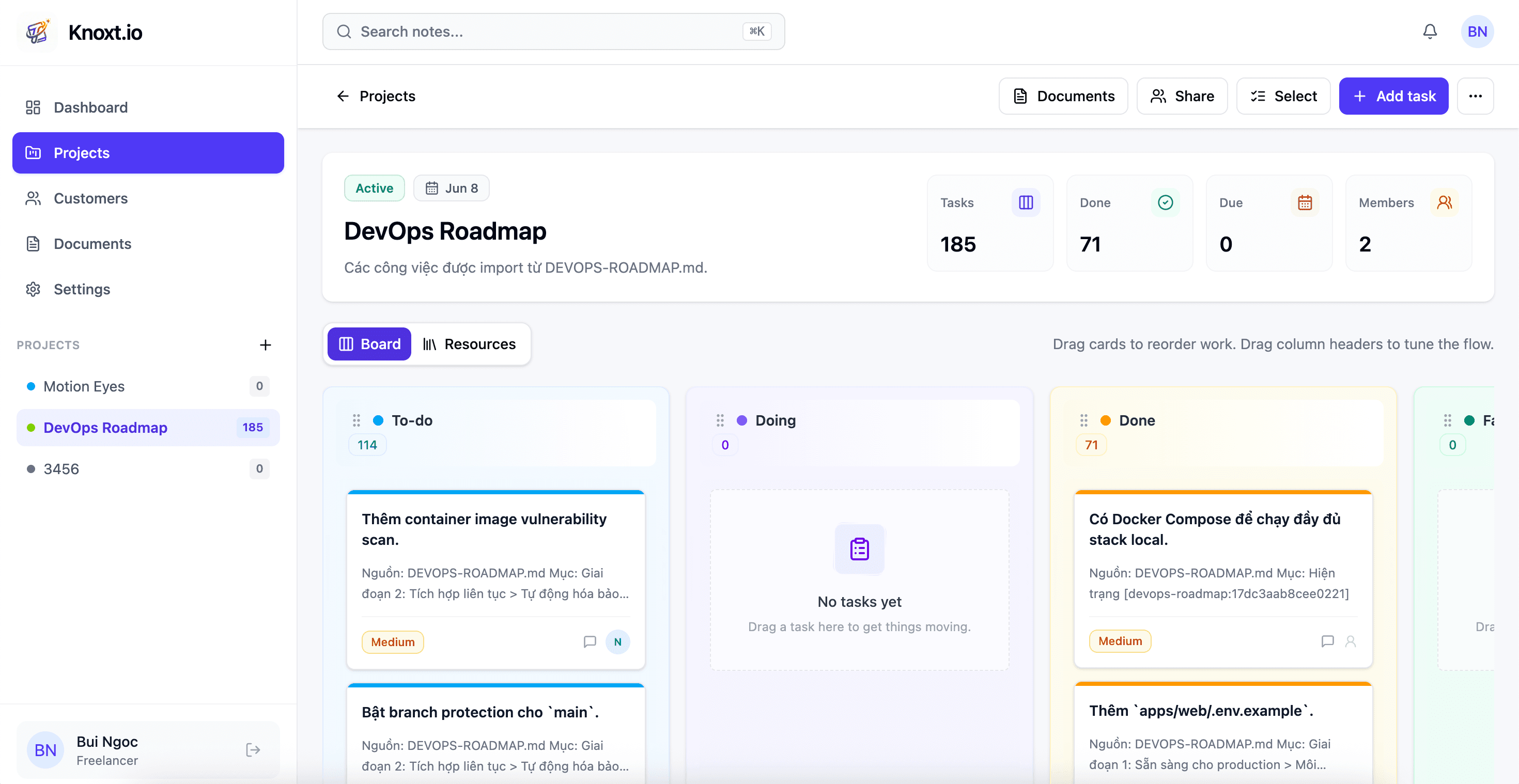Click the Active status badge
The width and height of the screenshot is (1519, 784).
[375, 188]
